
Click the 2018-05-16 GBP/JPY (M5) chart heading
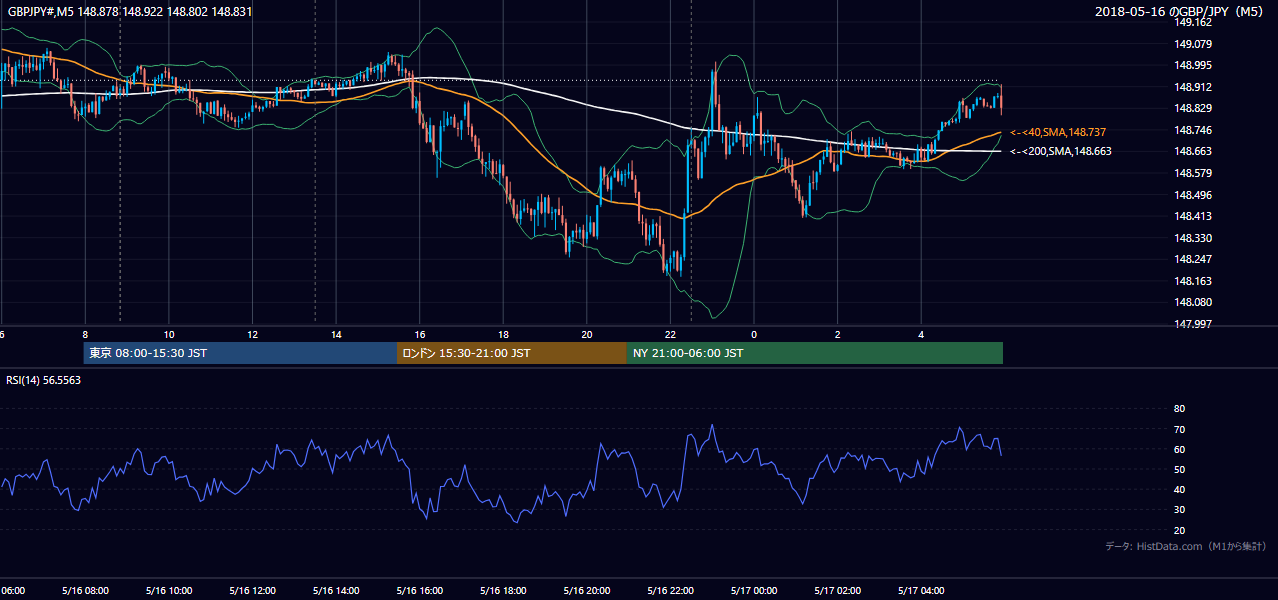coord(1181,12)
